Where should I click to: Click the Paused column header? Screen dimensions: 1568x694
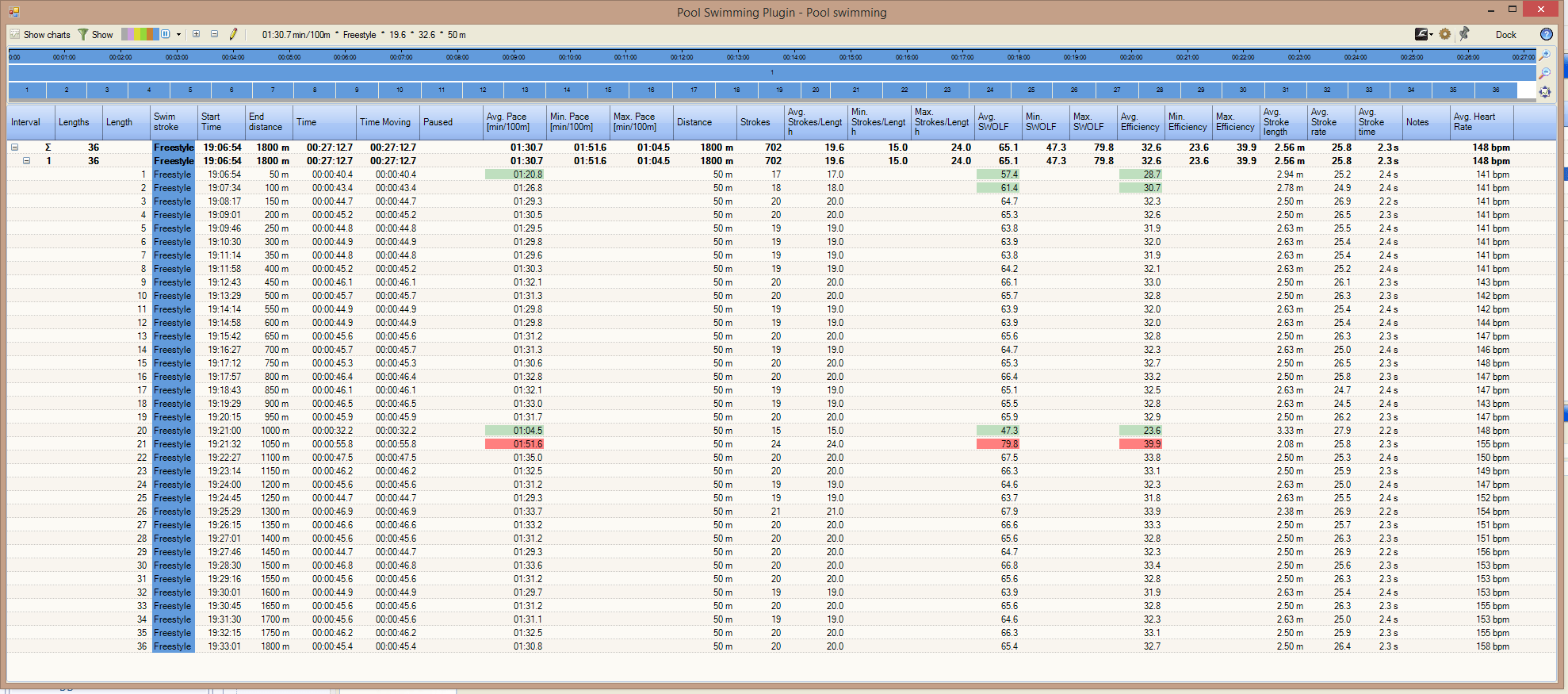click(x=451, y=122)
